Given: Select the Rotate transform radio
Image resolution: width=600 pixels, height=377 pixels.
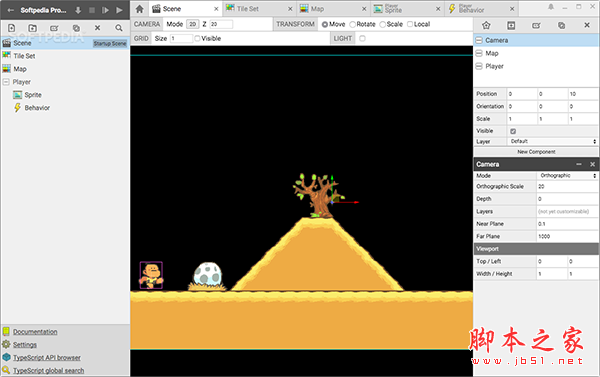Looking at the screenshot, I should point(352,24).
